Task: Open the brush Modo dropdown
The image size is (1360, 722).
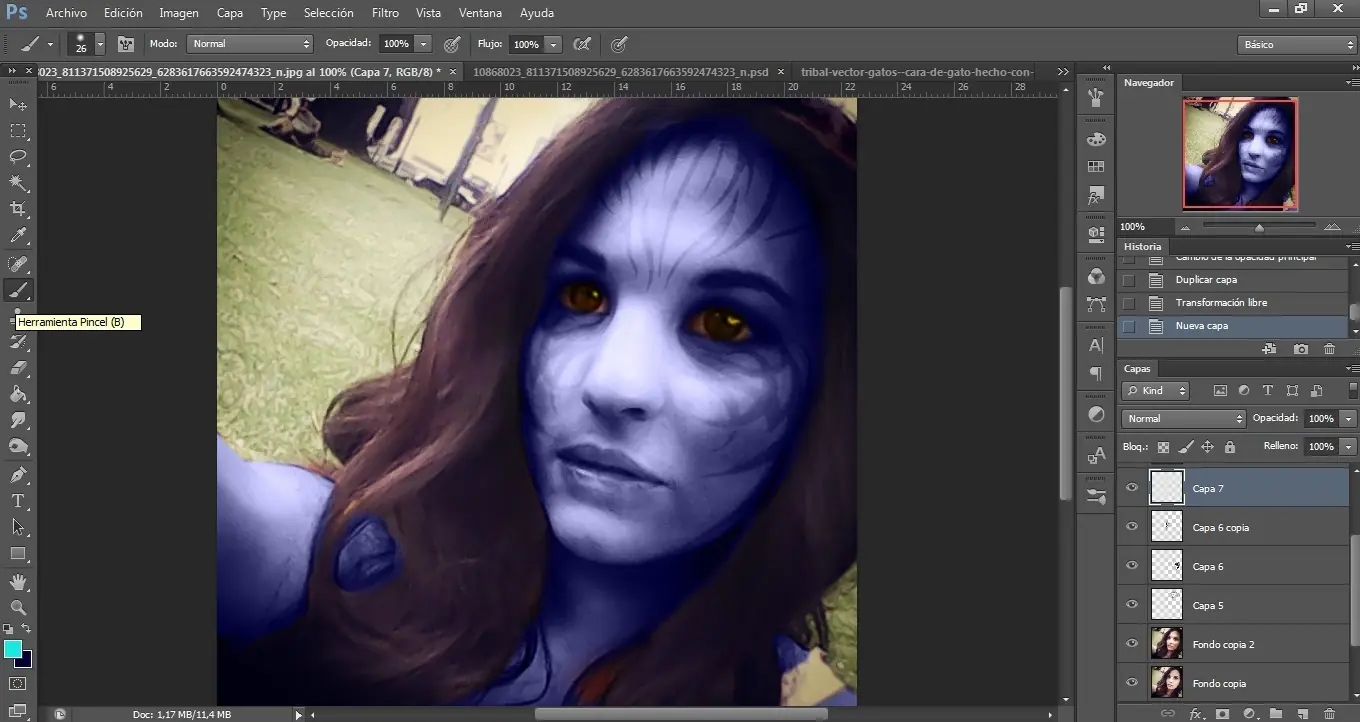Action: click(x=250, y=44)
